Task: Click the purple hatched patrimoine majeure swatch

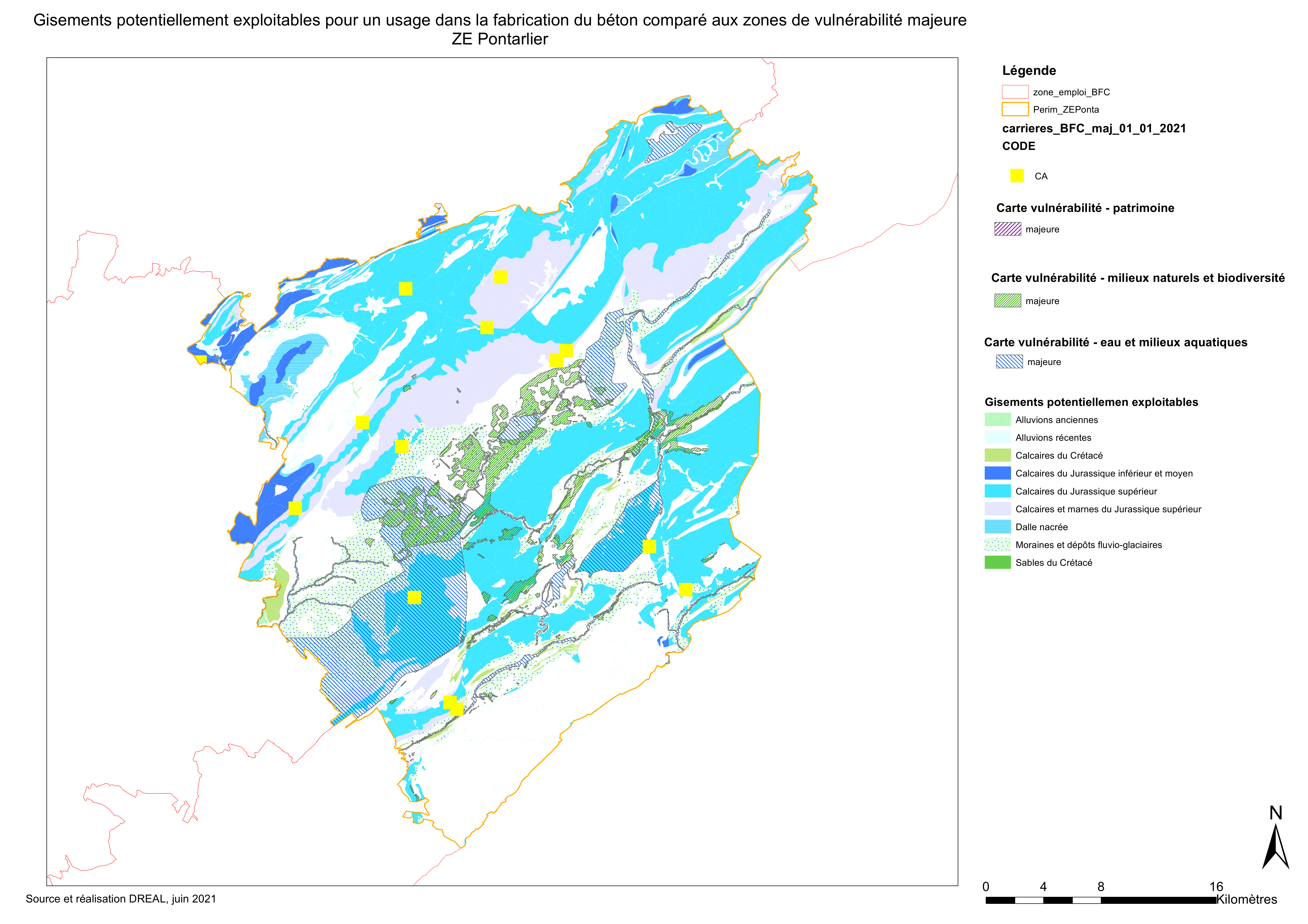Action: 1008,229
